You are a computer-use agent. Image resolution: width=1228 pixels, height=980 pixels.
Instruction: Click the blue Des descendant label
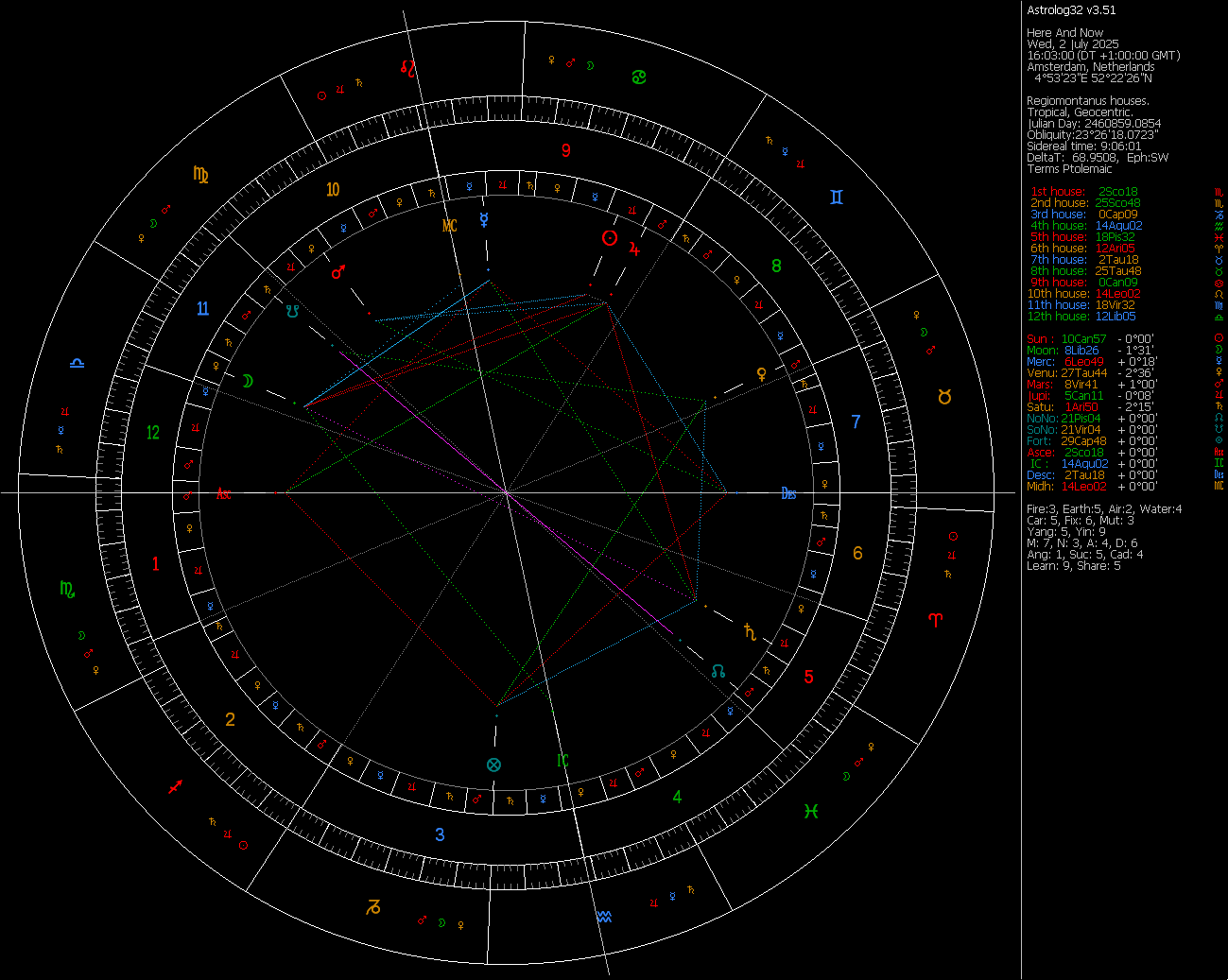(x=788, y=493)
